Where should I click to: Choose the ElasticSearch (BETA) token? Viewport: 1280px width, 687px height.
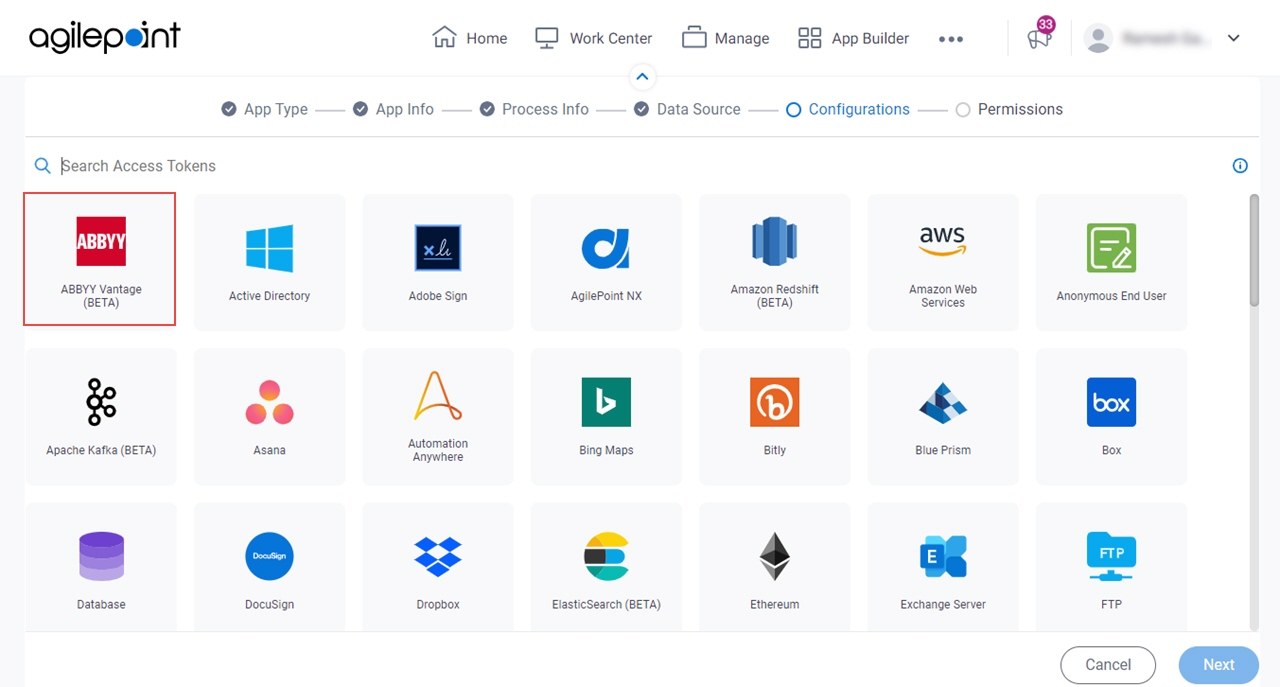coord(606,567)
